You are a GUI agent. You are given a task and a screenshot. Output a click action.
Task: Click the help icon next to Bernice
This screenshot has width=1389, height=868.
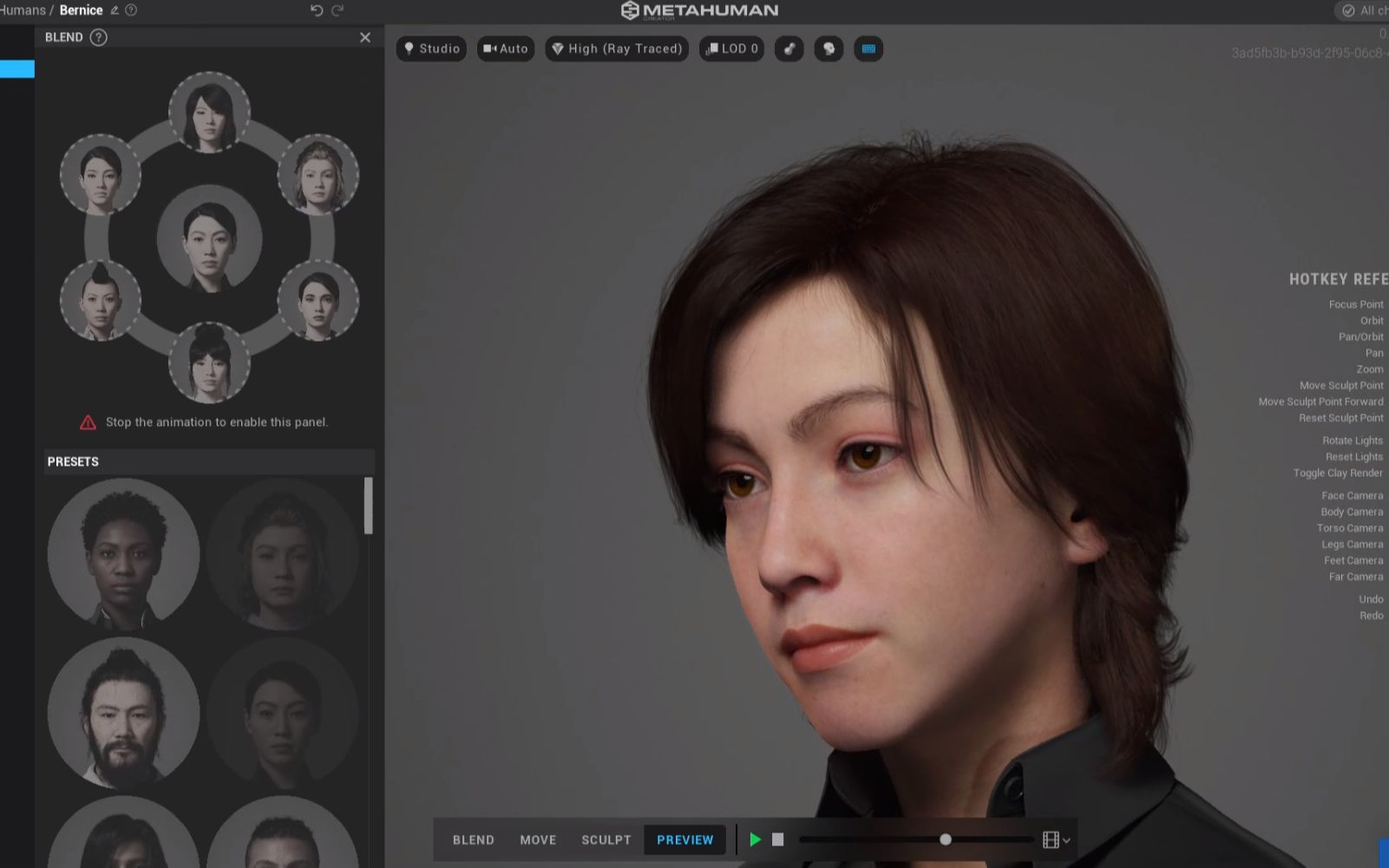132,10
